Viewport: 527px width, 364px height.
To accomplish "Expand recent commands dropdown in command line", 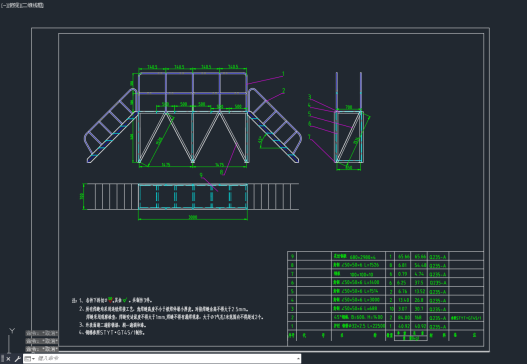I will pyautogui.click(x=30, y=359).
